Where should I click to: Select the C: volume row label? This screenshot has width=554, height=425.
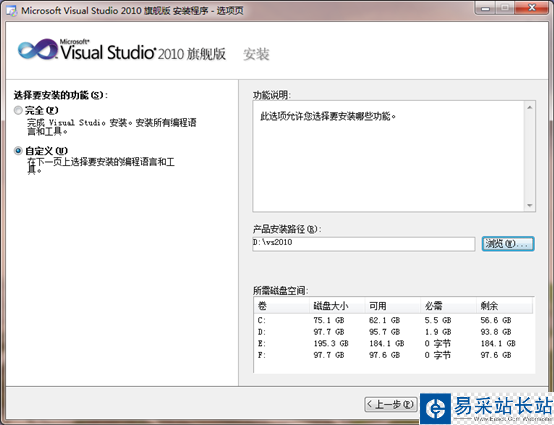click(261, 320)
